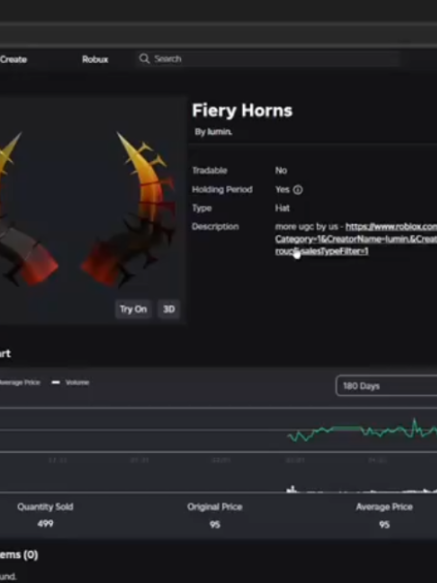The height and width of the screenshot is (583, 437).
Task: Open the roblox.com URL in description
Action: coord(391,227)
